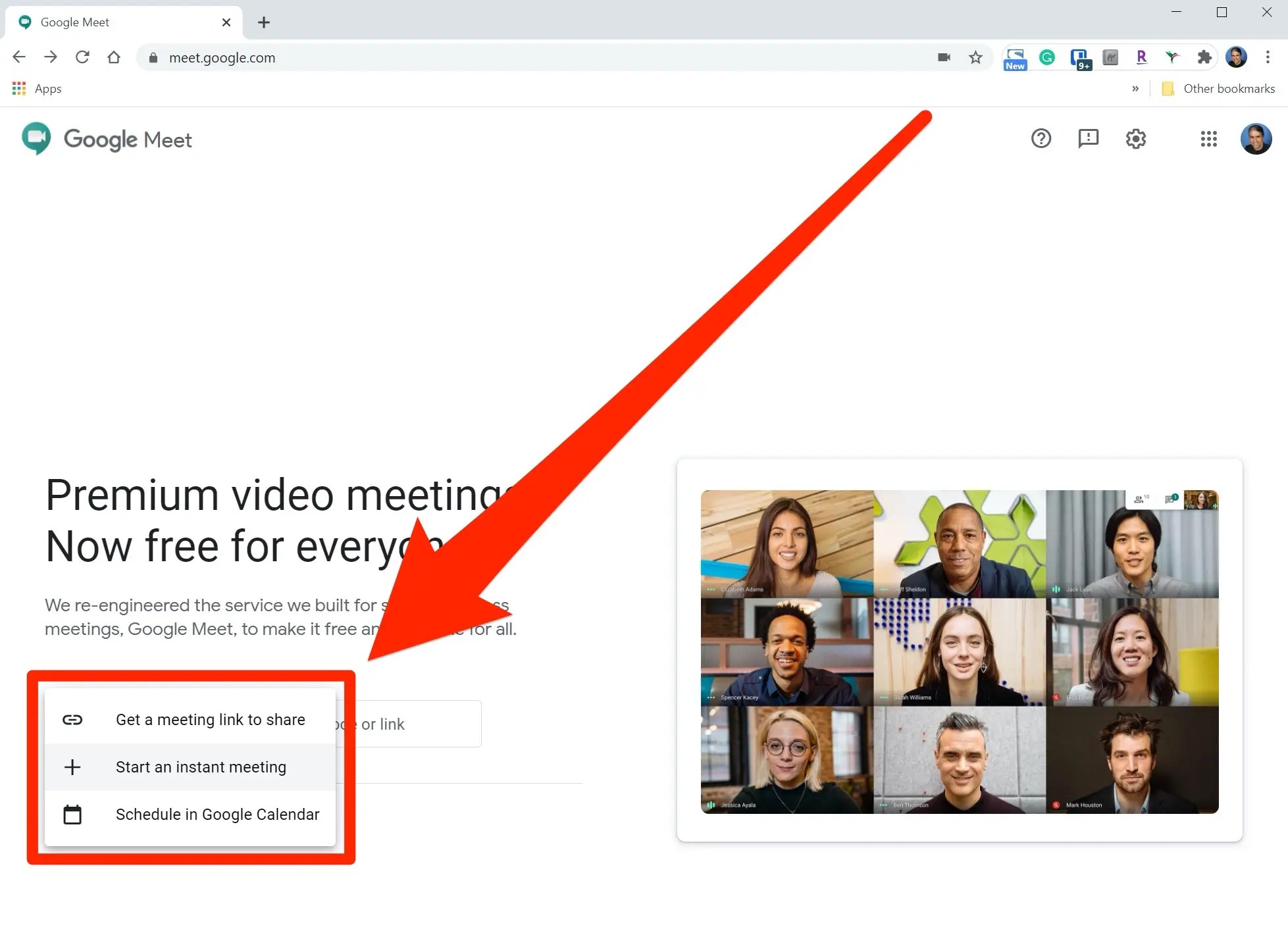Open the Grammarly extension icon

1046,57
